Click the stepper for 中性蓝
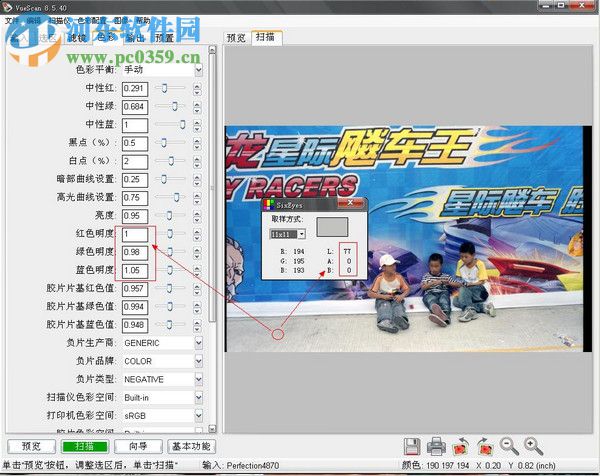600x476 pixels. 197,125
